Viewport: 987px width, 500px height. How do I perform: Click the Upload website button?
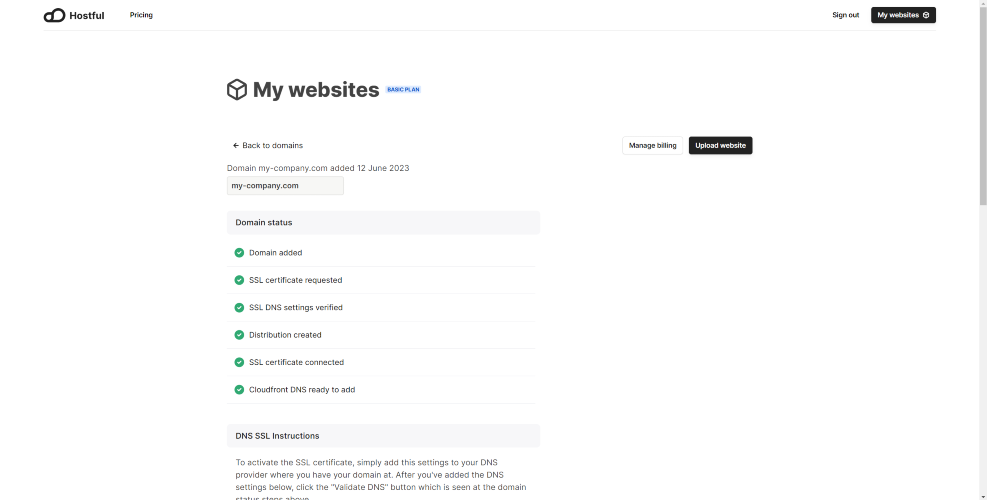pos(720,145)
